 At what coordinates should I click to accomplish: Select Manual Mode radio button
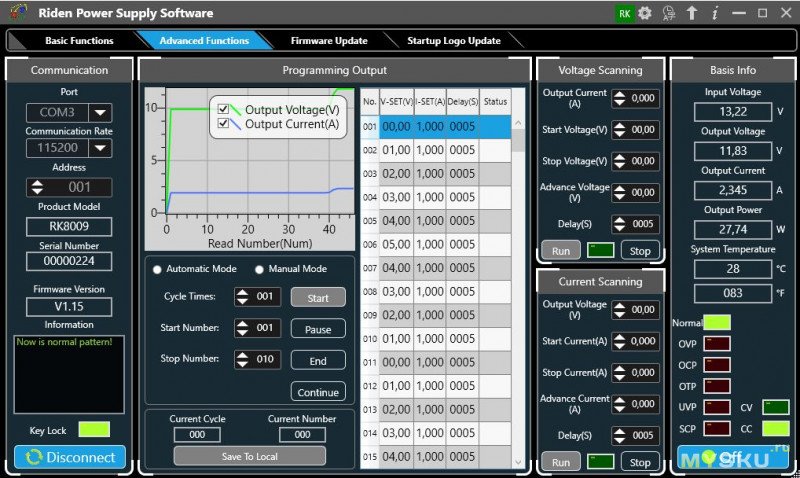click(259, 269)
